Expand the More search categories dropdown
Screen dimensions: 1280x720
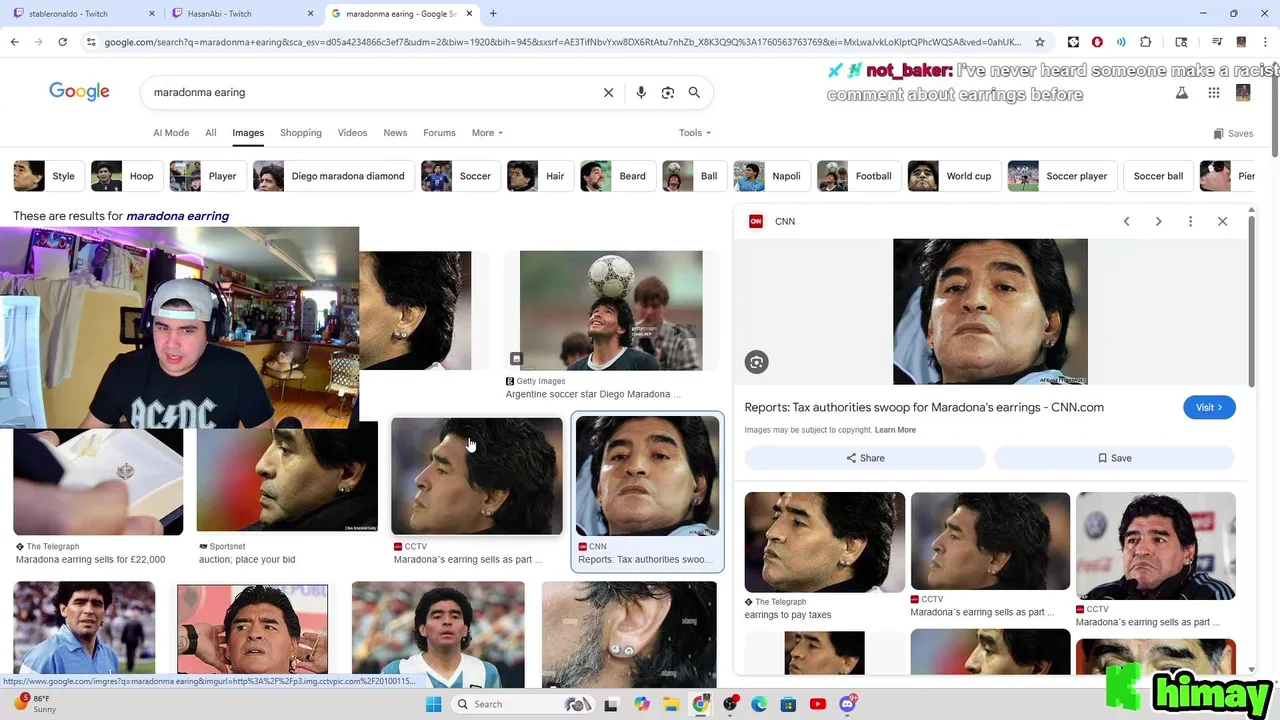[487, 132]
